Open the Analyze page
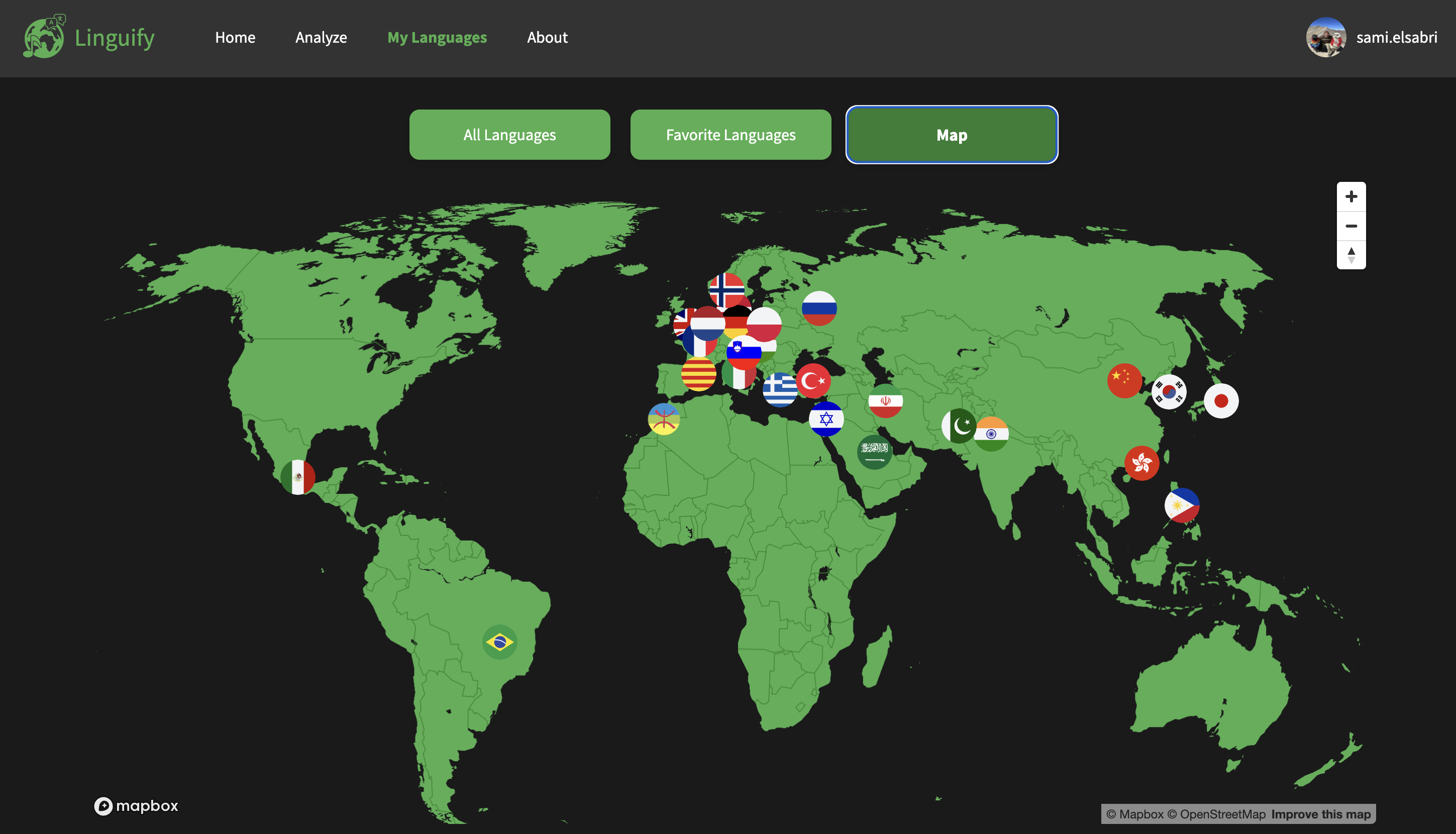This screenshot has width=1456, height=834. pos(321,37)
